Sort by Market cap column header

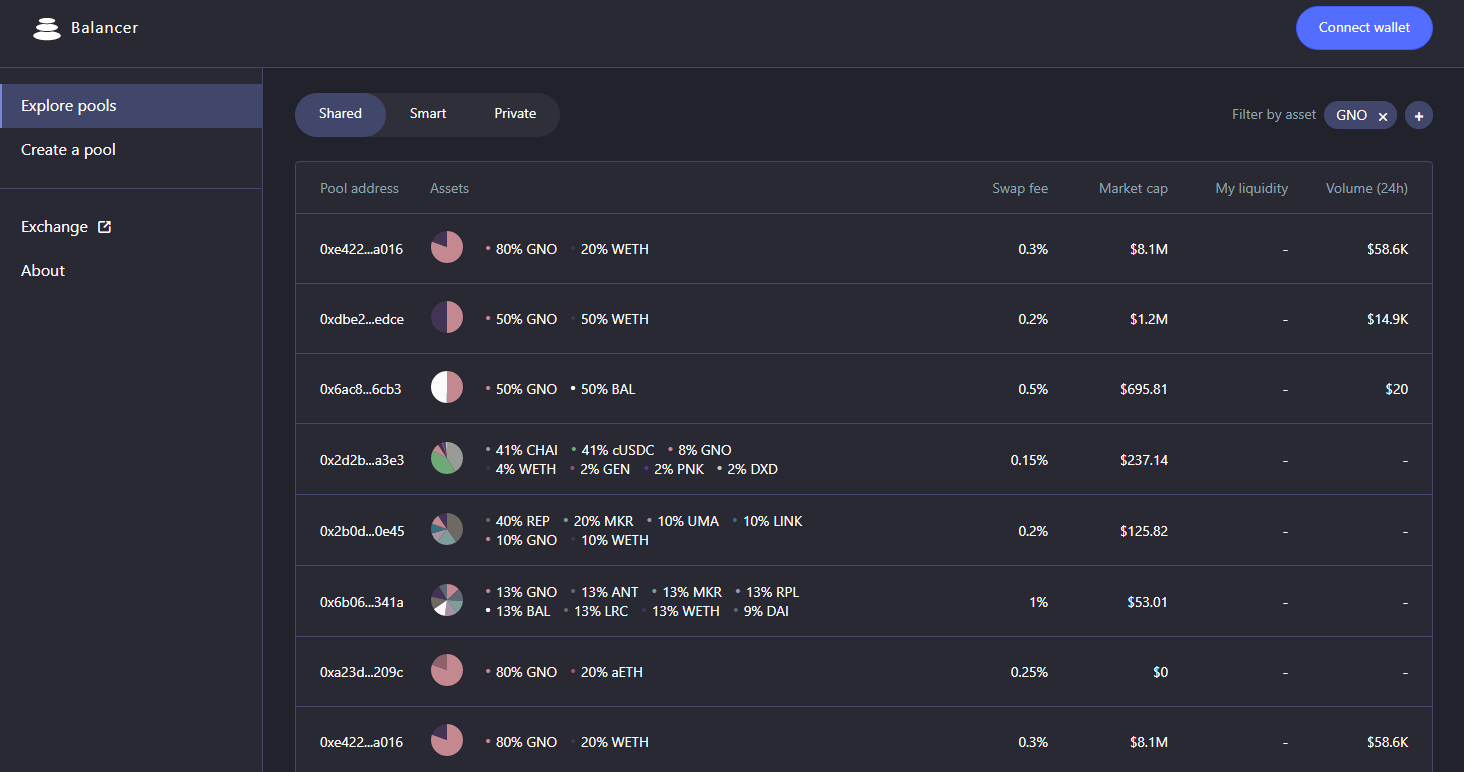tap(1133, 188)
